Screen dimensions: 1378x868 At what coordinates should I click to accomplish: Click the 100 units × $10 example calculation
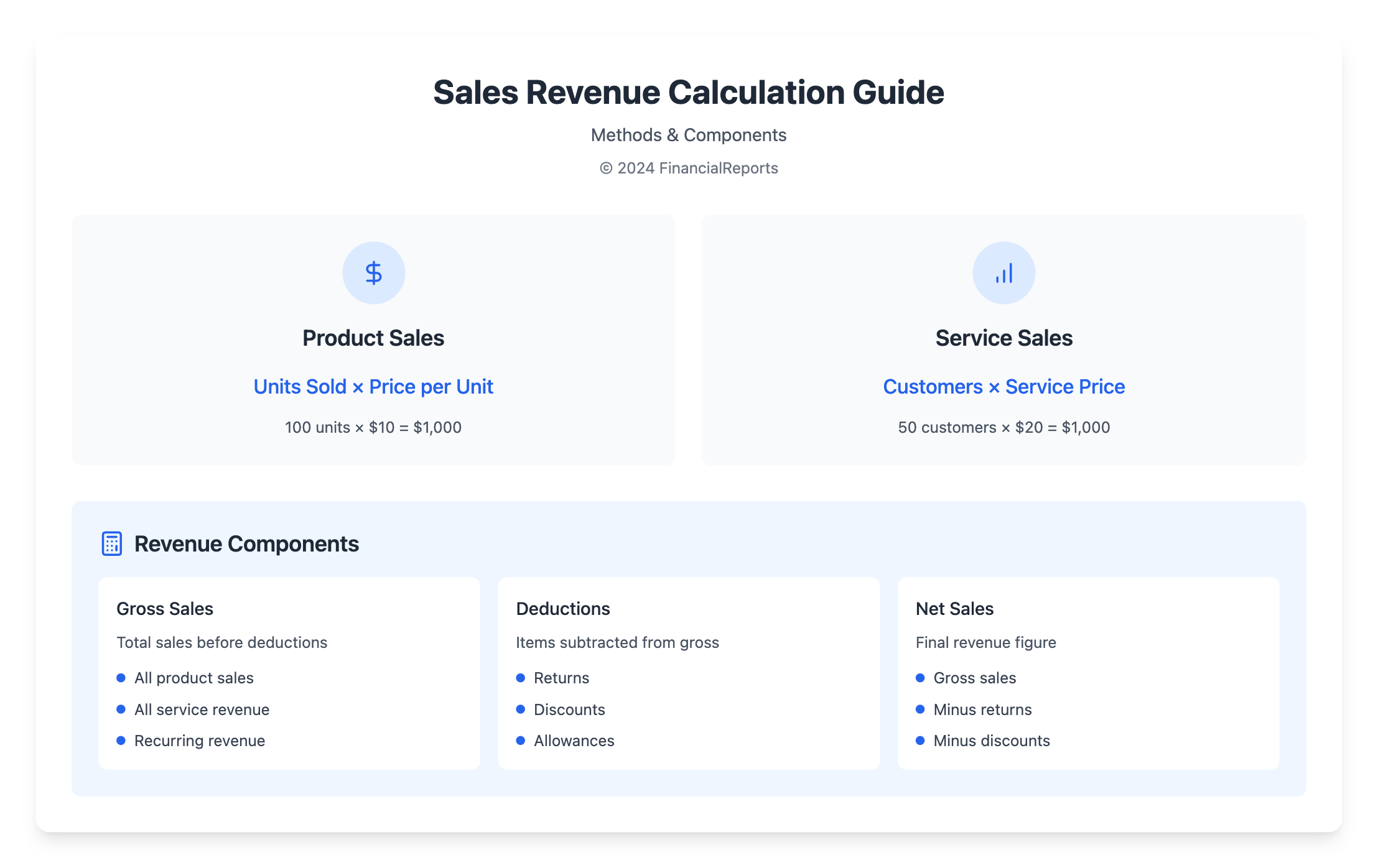click(373, 427)
